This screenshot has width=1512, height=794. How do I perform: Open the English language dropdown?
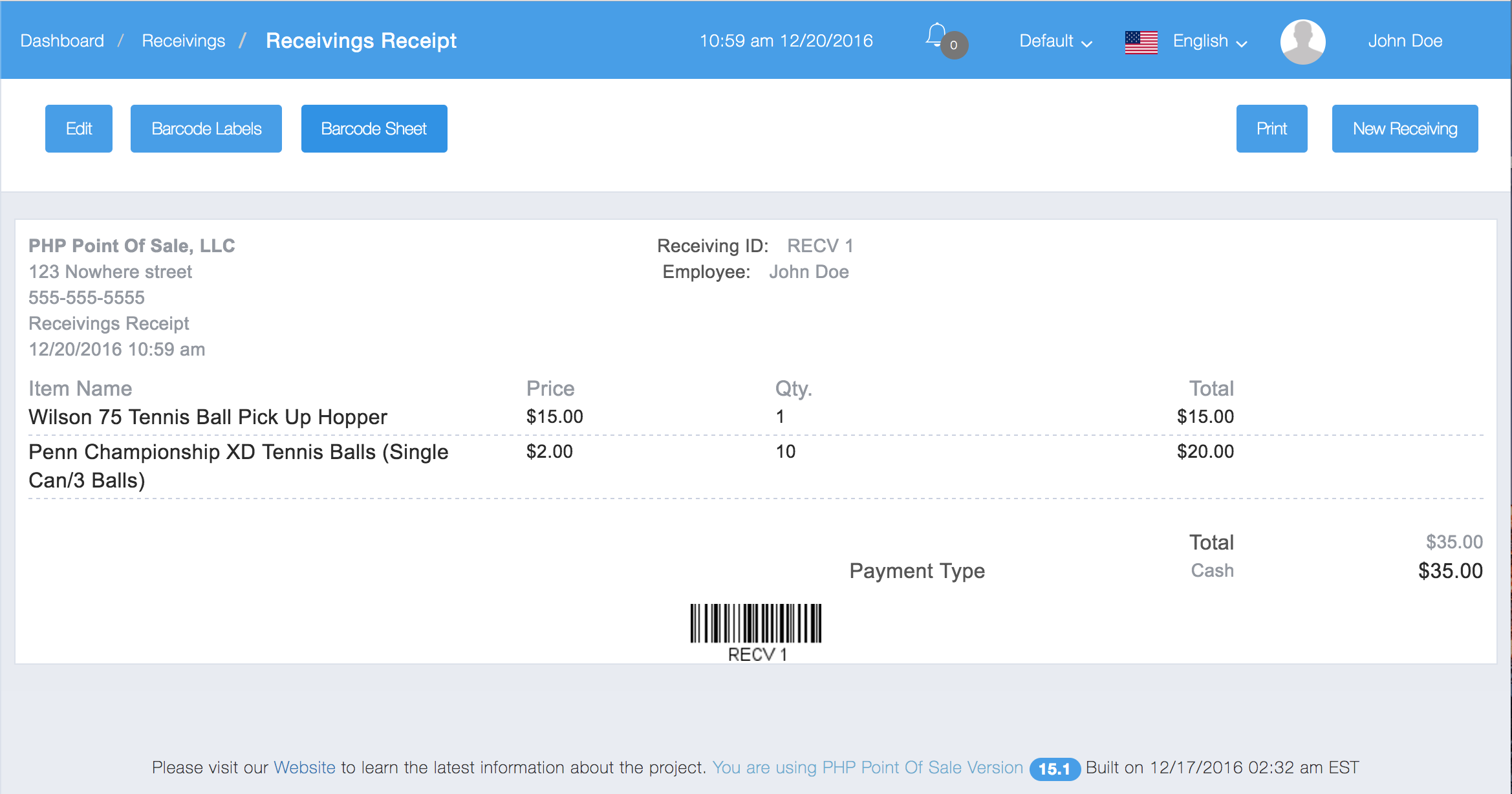(x=1209, y=41)
